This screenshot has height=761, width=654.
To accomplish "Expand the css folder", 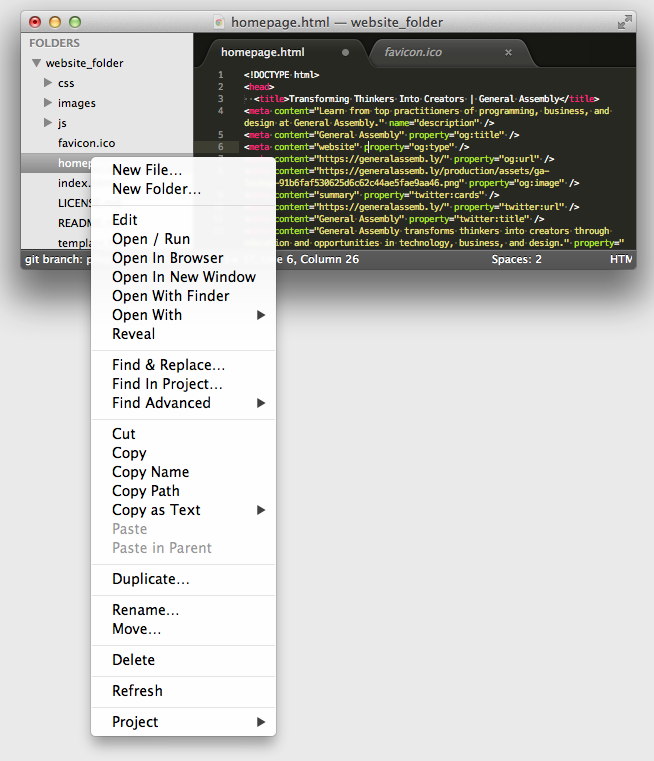I will [47, 83].
